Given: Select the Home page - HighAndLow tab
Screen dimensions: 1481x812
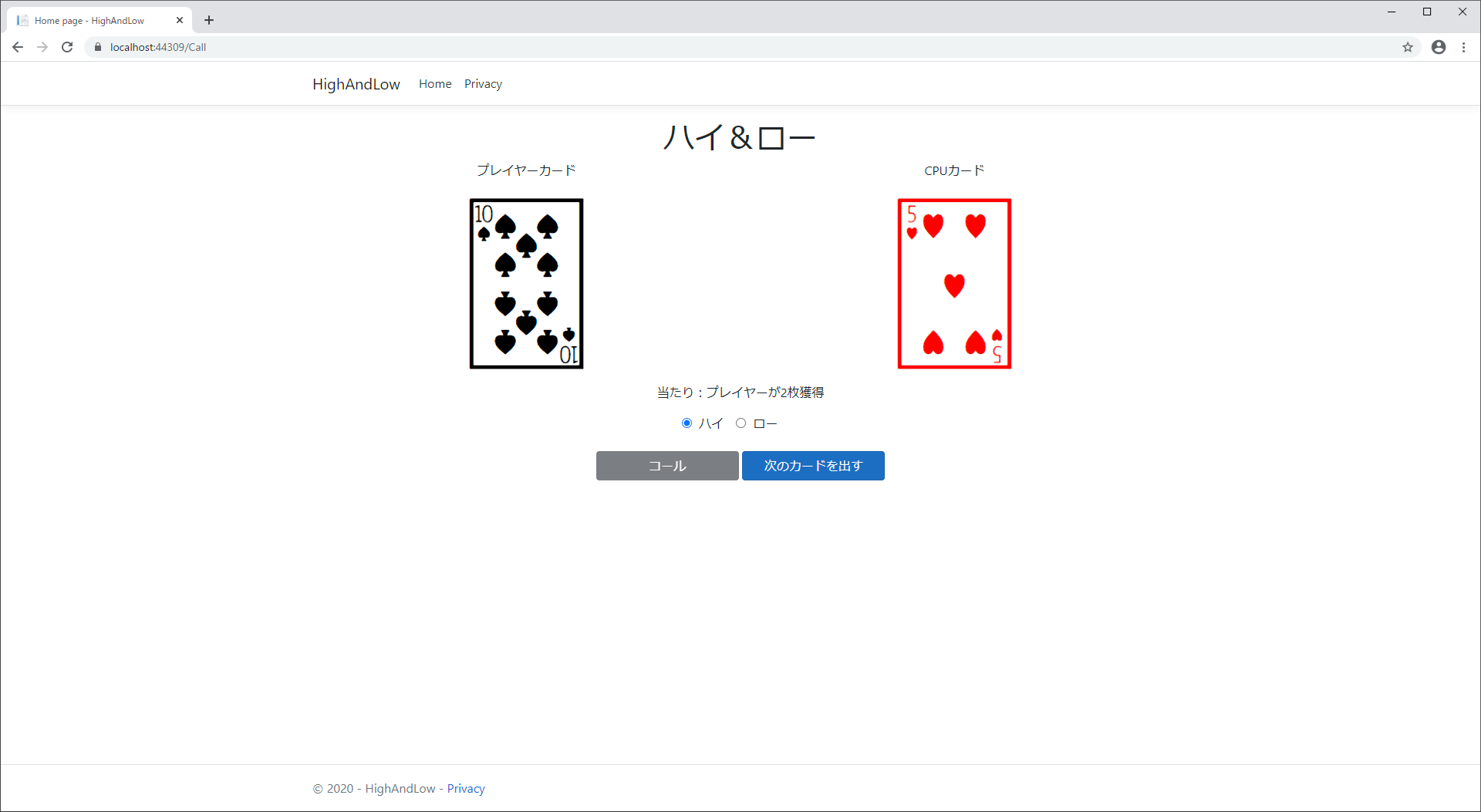Looking at the screenshot, I should pyautogui.click(x=99, y=20).
